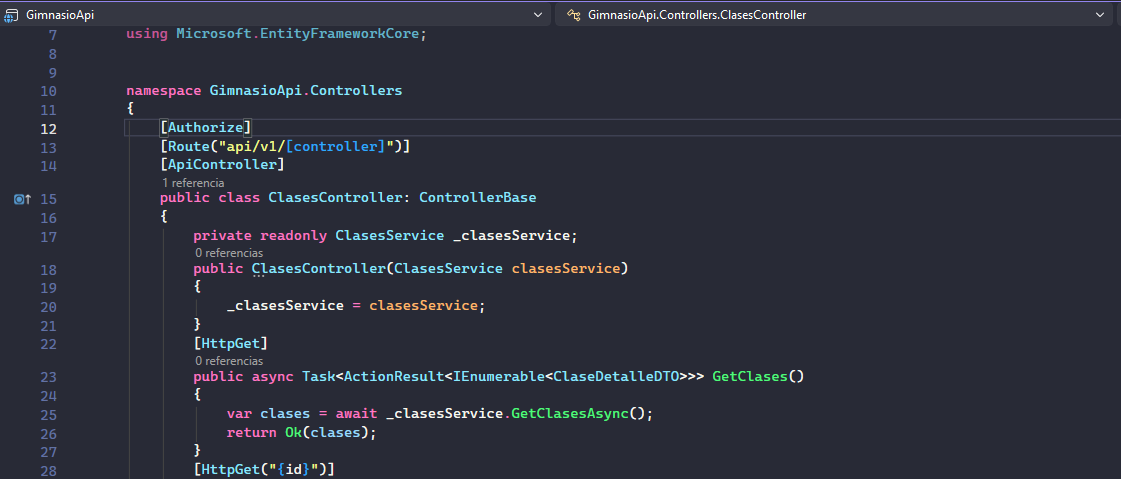The image size is (1121, 479).
Task: Open the GimnasioApi project dropdown arrow
Action: [x=539, y=15]
